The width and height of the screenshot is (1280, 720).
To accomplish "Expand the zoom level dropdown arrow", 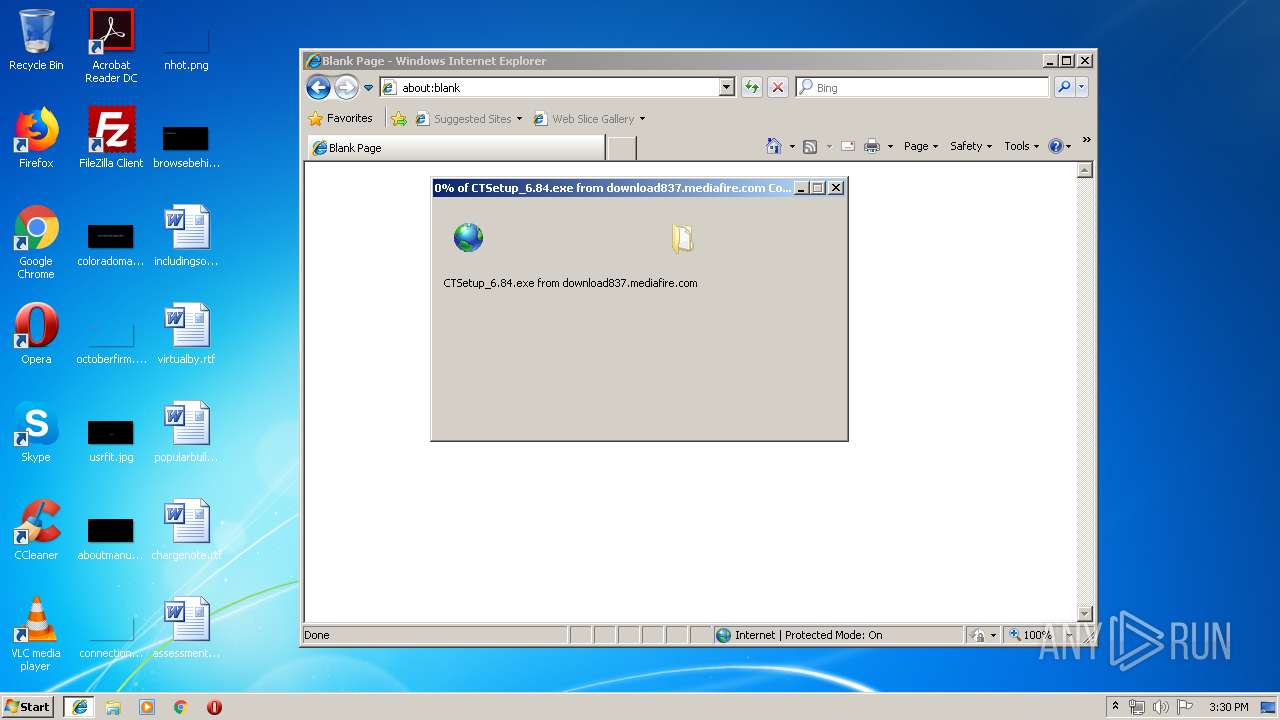I will [1067, 635].
